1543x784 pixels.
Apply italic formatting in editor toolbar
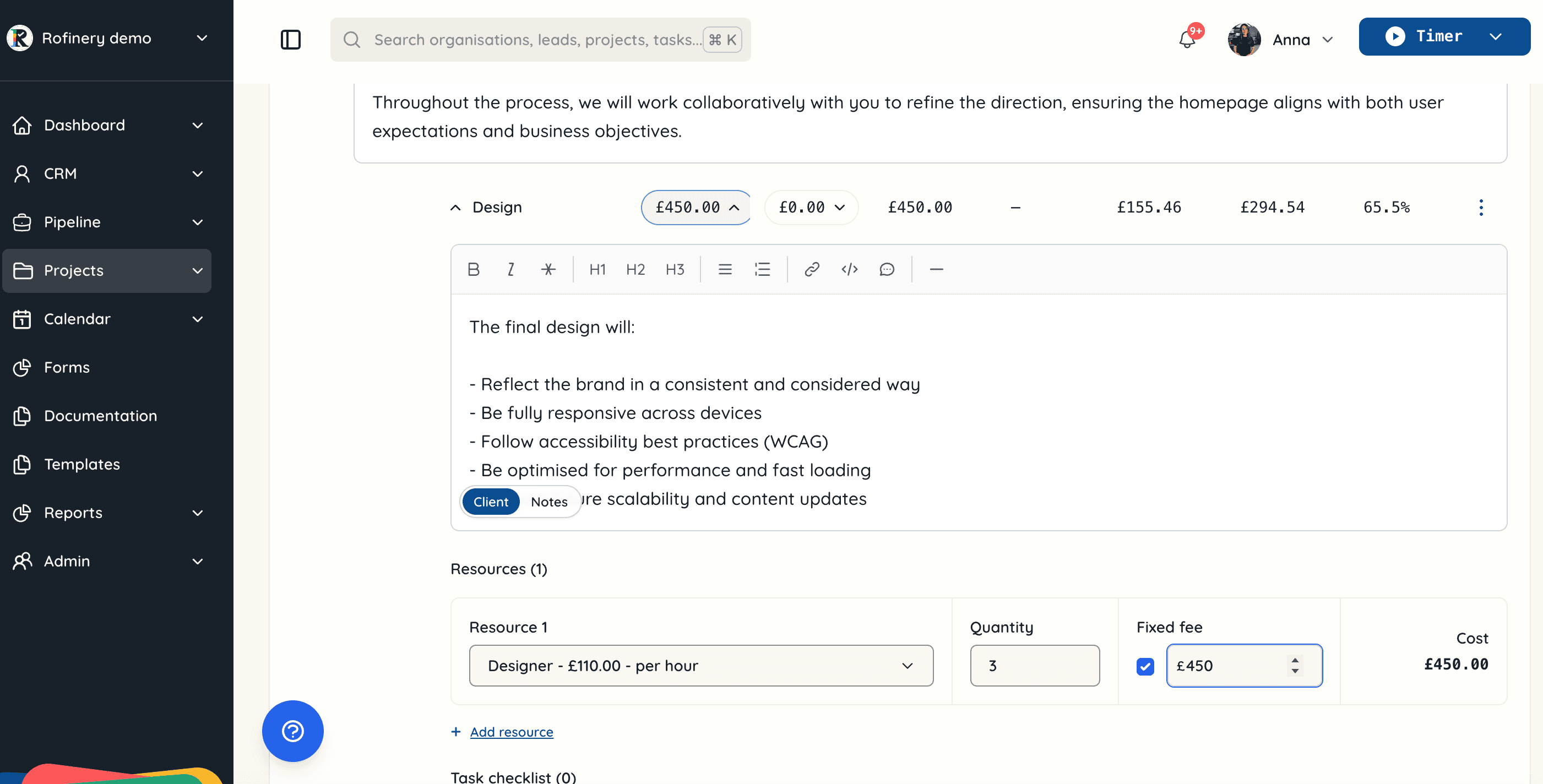[x=510, y=270]
